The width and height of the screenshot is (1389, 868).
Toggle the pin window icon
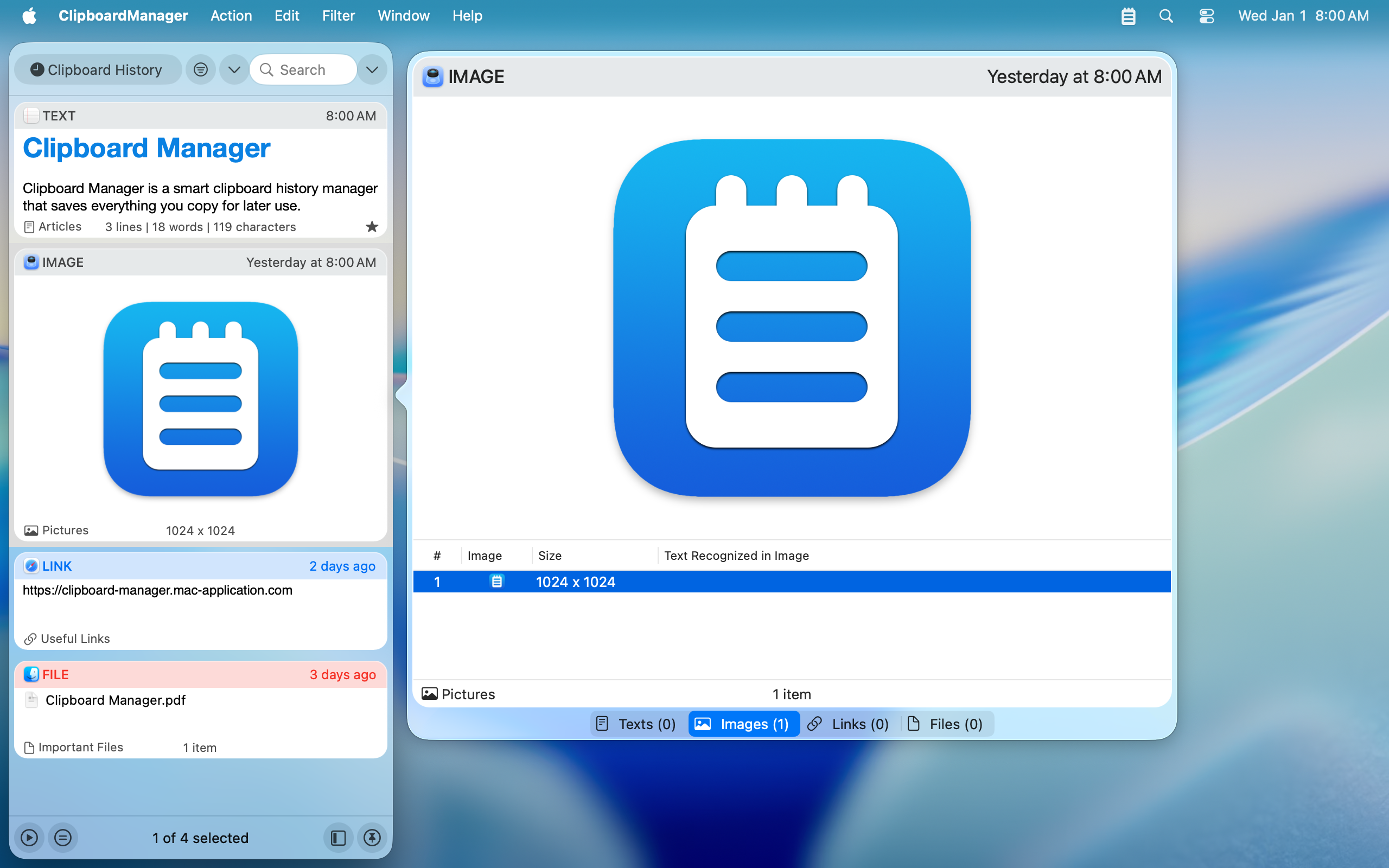[372, 838]
